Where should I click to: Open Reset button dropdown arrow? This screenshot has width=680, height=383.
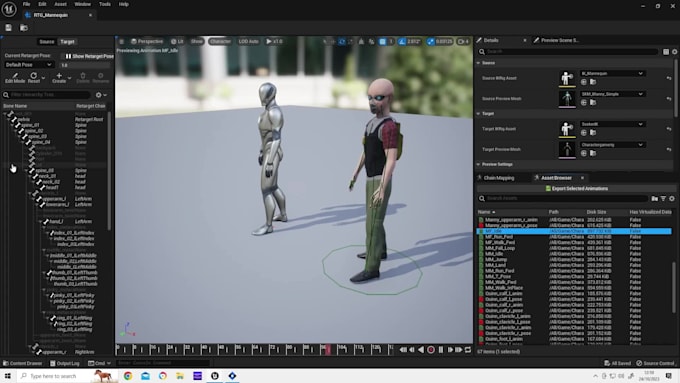pyautogui.click(x=43, y=79)
